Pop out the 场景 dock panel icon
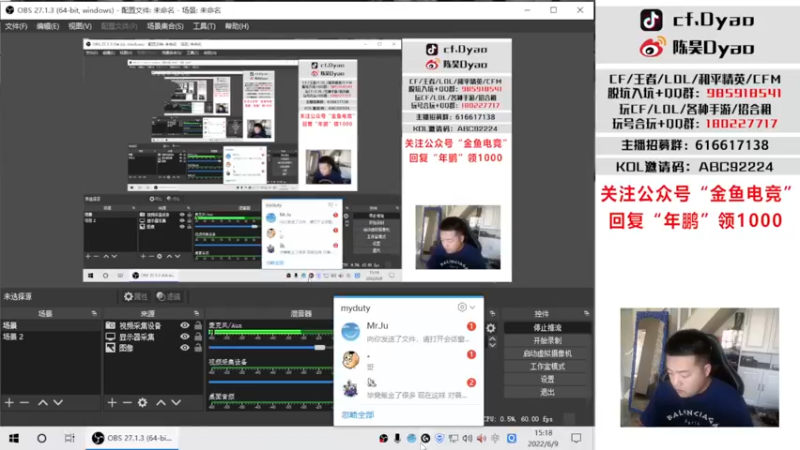The image size is (800, 450). tap(94, 313)
